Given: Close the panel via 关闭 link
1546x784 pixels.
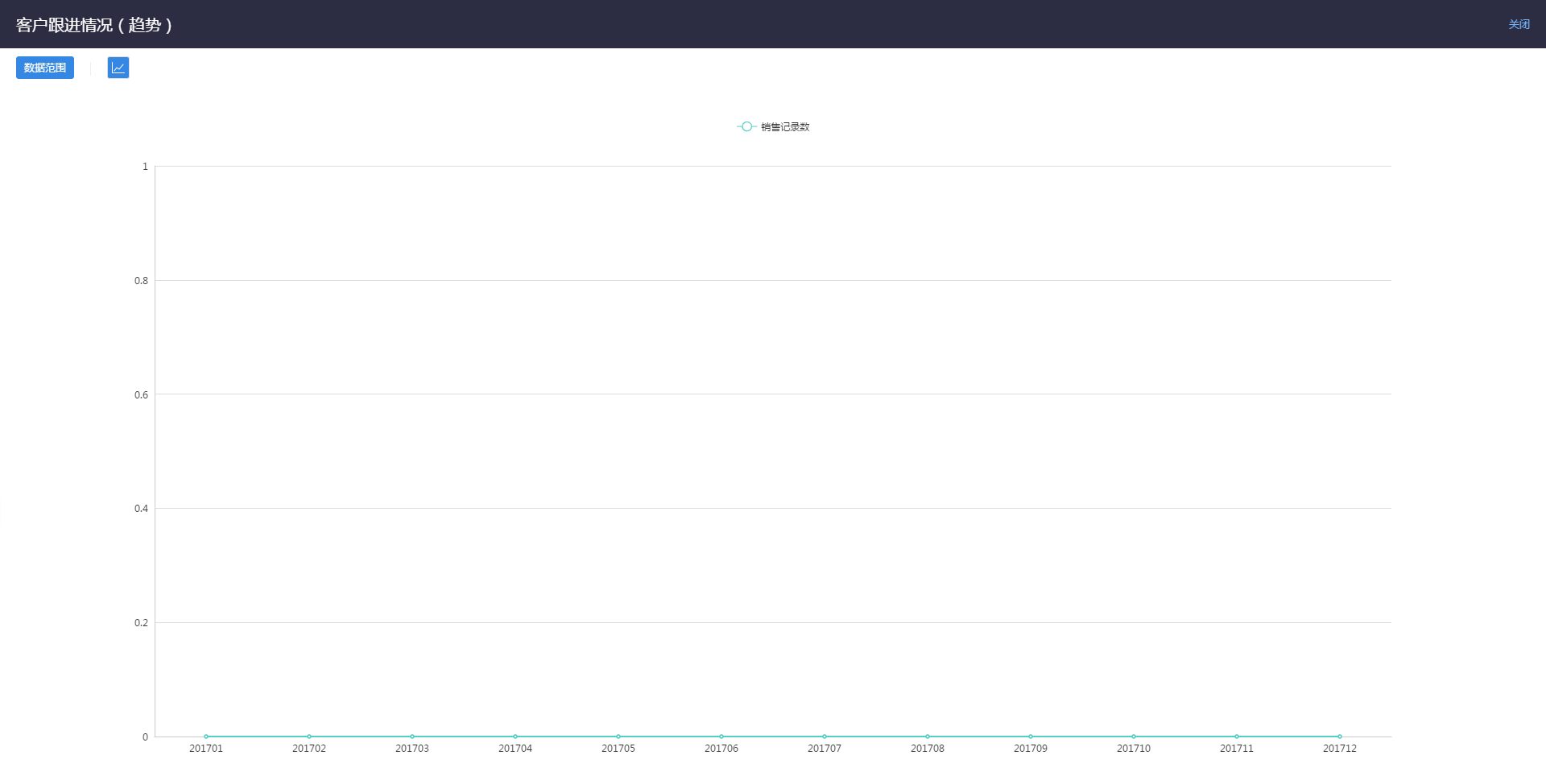Looking at the screenshot, I should coord(1519,24).
